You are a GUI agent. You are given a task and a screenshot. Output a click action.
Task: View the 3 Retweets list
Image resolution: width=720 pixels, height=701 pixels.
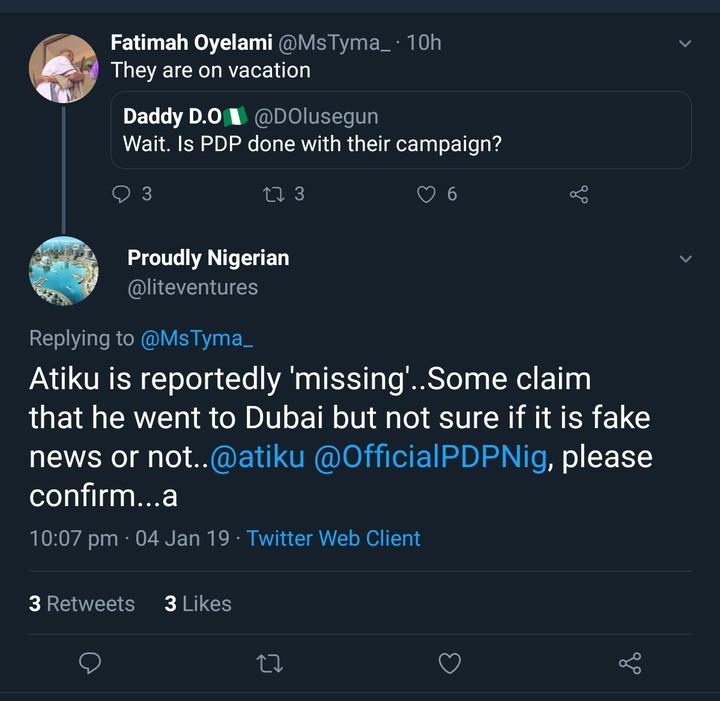point(82,604)
